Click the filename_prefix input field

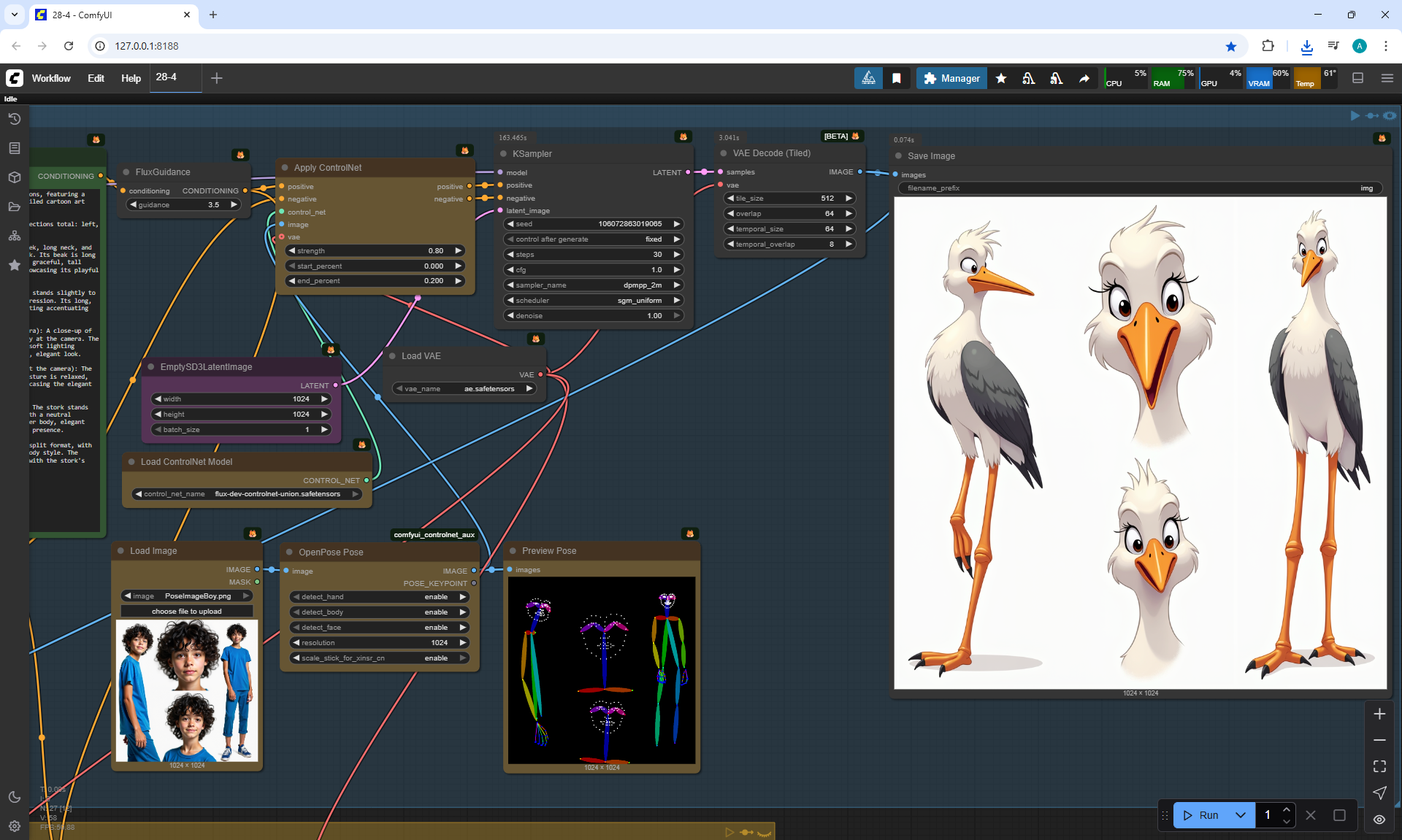click(1139, 188)
